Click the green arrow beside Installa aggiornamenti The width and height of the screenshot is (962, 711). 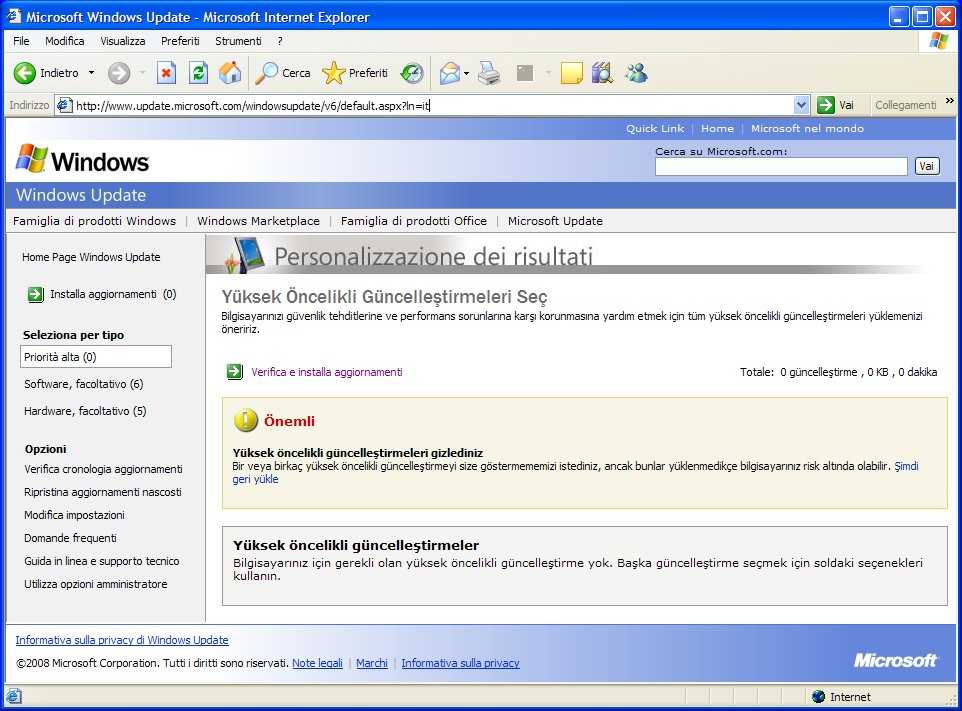pyautogui.click(x=36, y=294)
